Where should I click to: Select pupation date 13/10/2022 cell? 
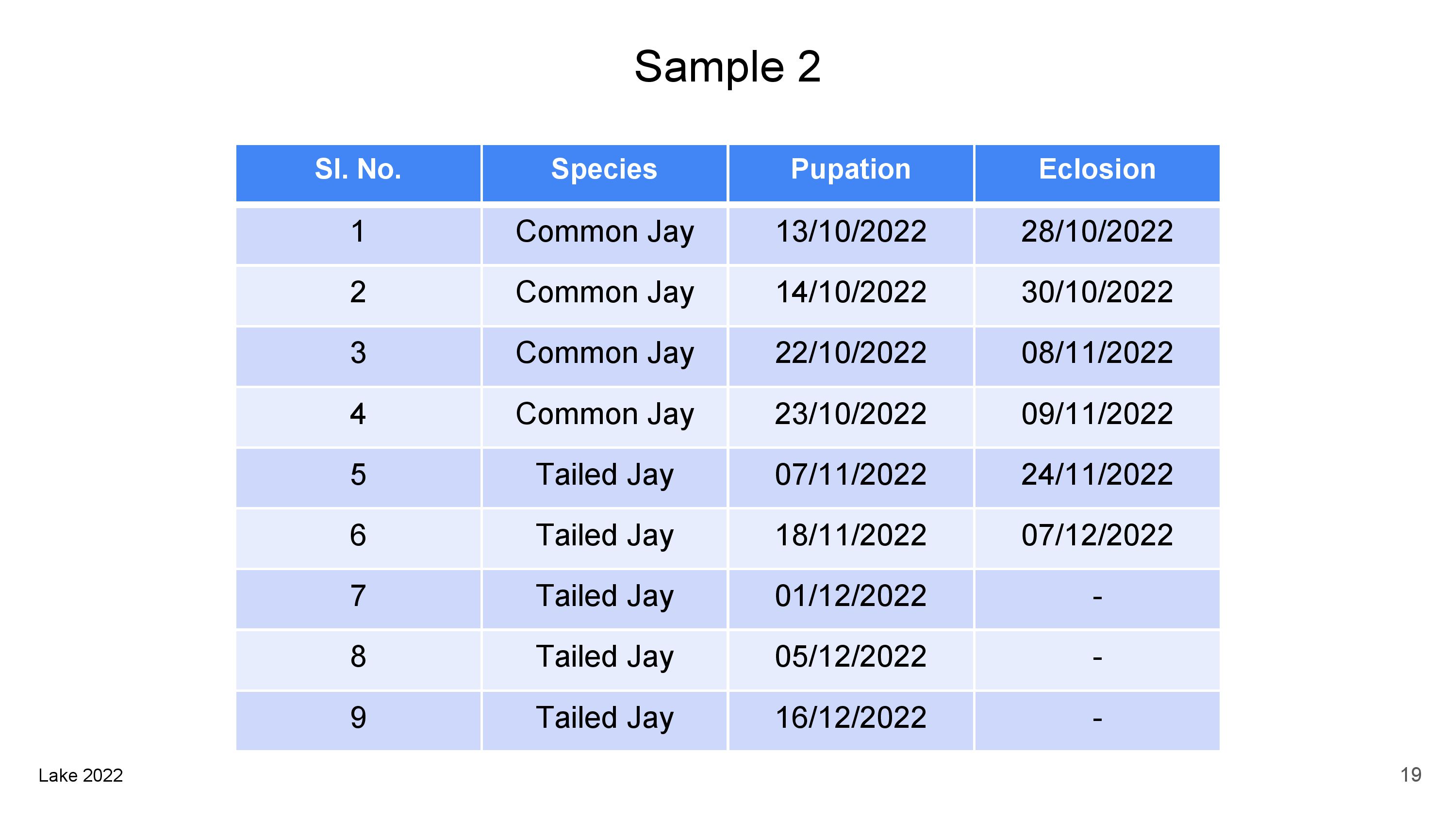click(851, 232)
